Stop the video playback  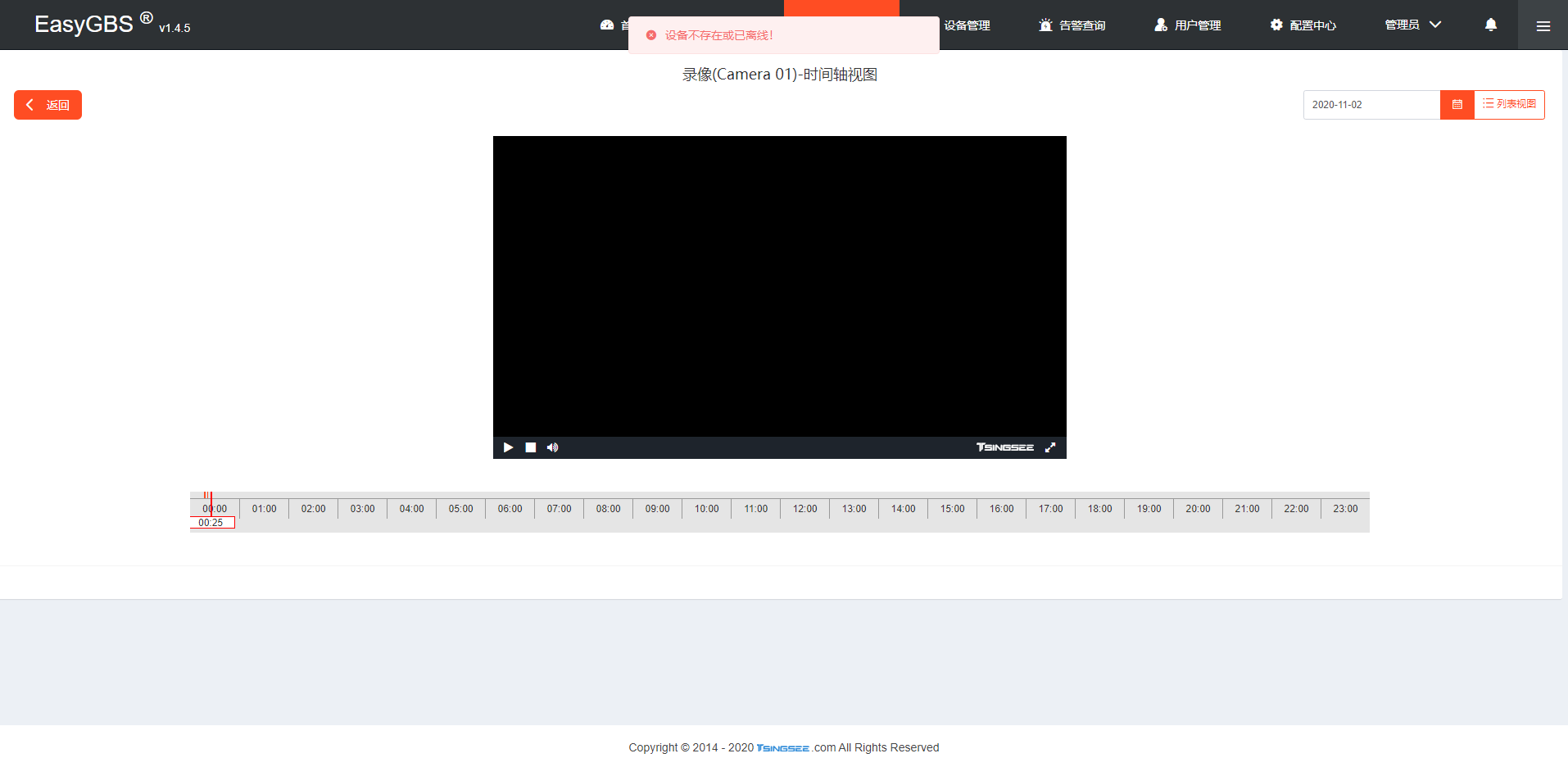[531, 447]
